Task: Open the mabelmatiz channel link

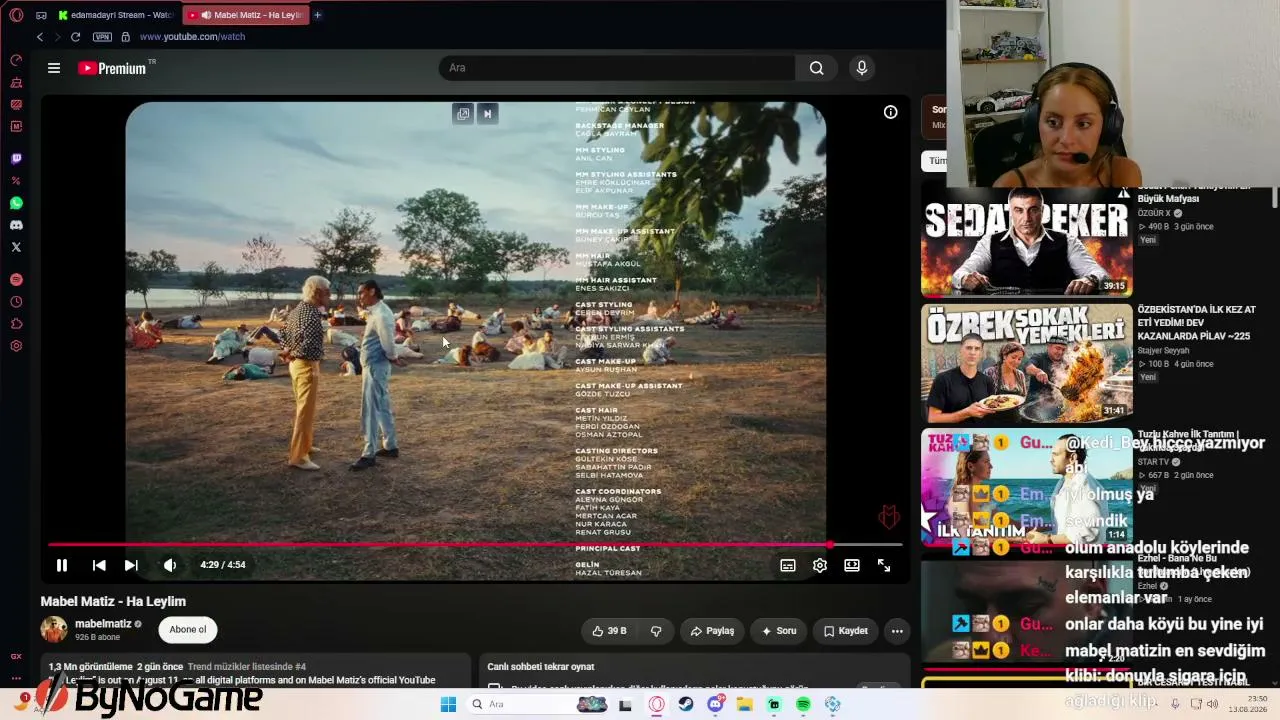Action: [104, 624]
